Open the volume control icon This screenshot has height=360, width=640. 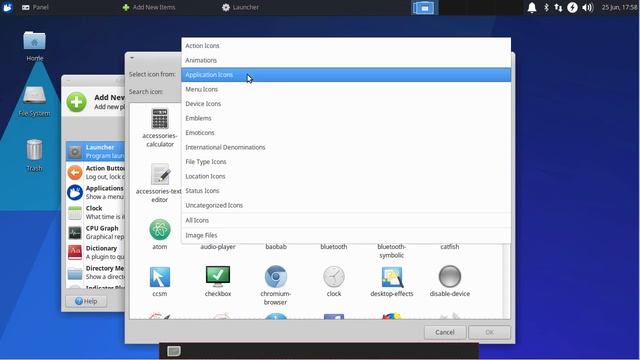pyautogui.click(x=587, y=7)
